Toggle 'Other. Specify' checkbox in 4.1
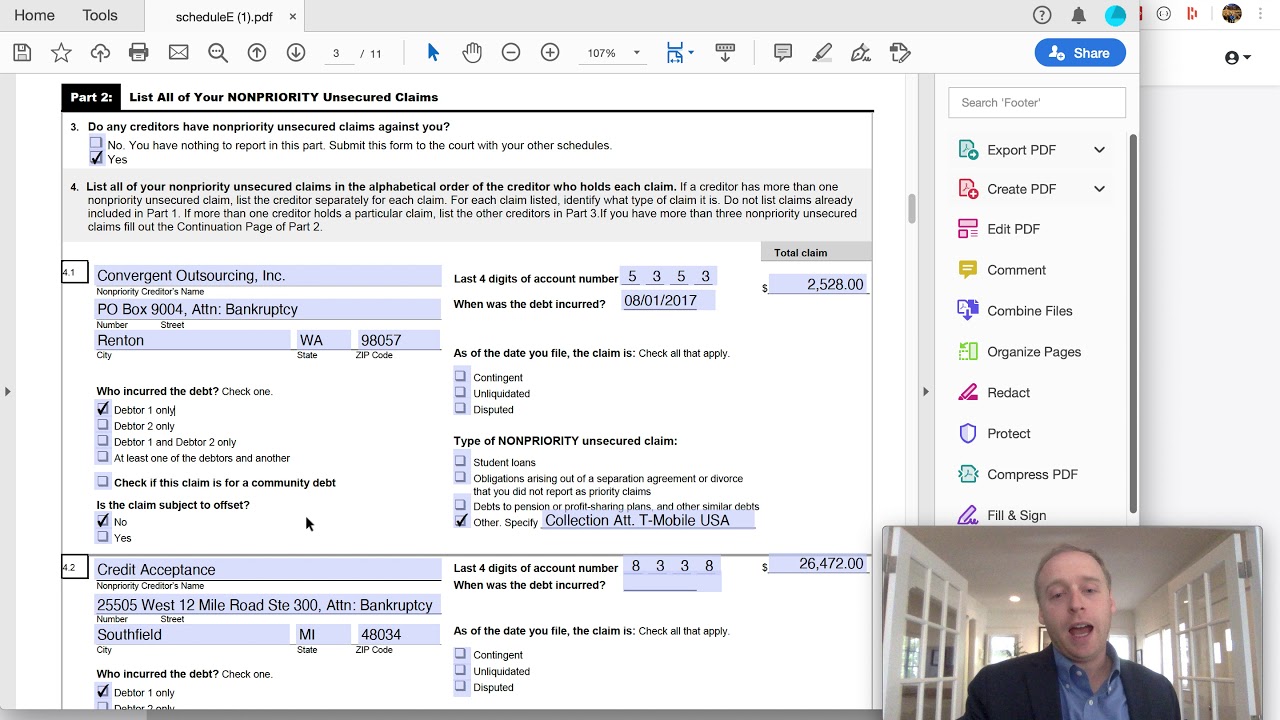The height and width of the screenshot is (720, 1280). [460, 521]
